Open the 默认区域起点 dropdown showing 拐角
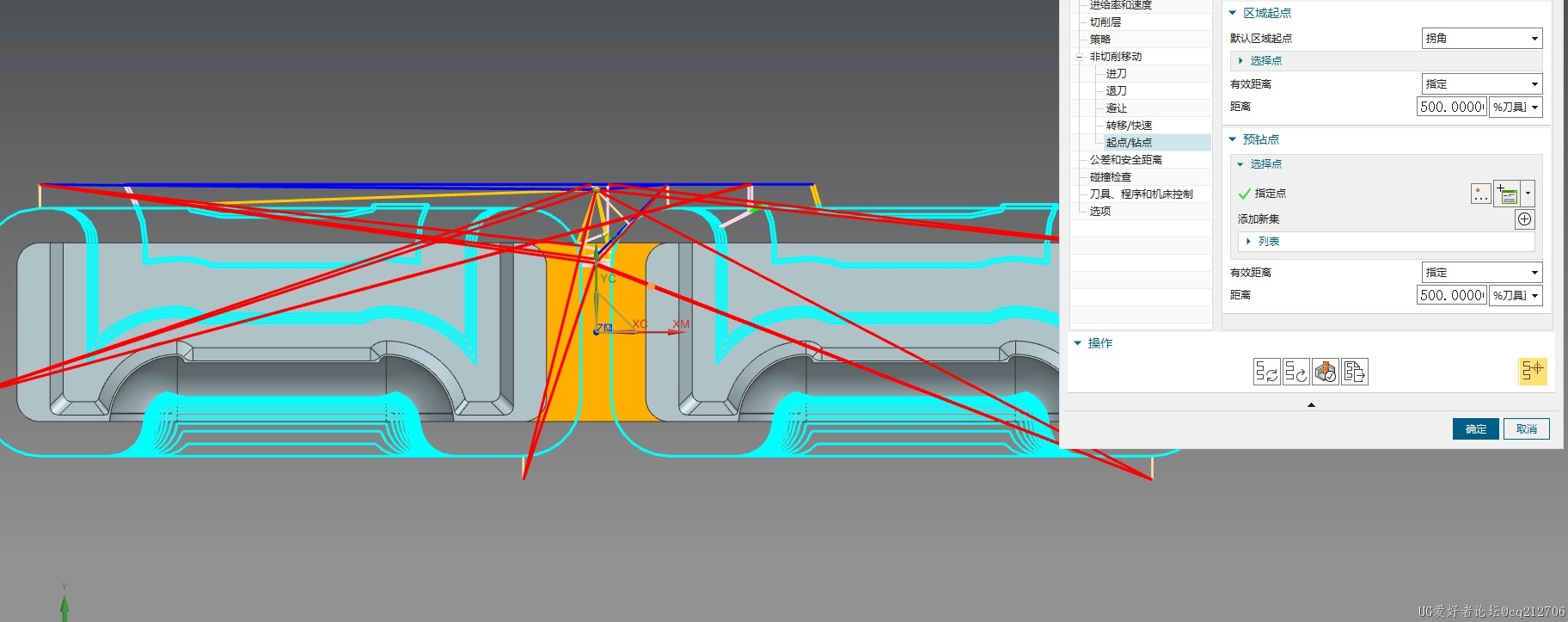 pyautogui.click(x=1482, y=38)
